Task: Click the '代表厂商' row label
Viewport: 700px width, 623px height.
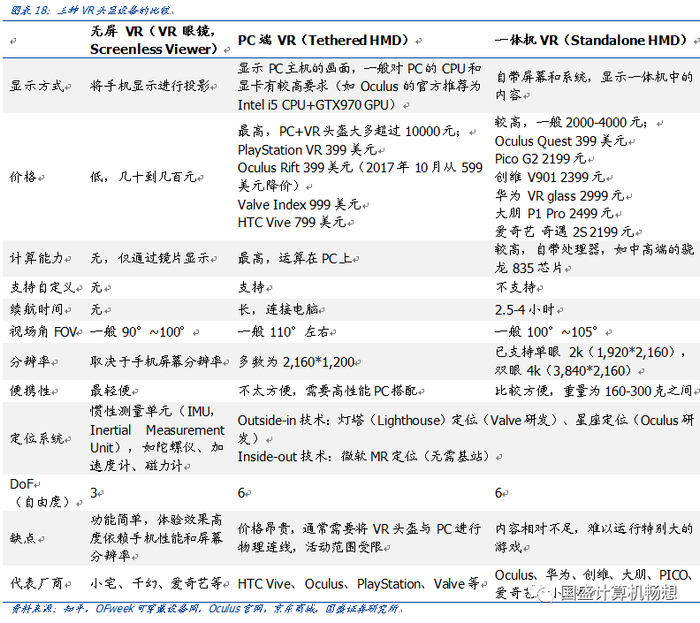Action: [x=37, y=583]
